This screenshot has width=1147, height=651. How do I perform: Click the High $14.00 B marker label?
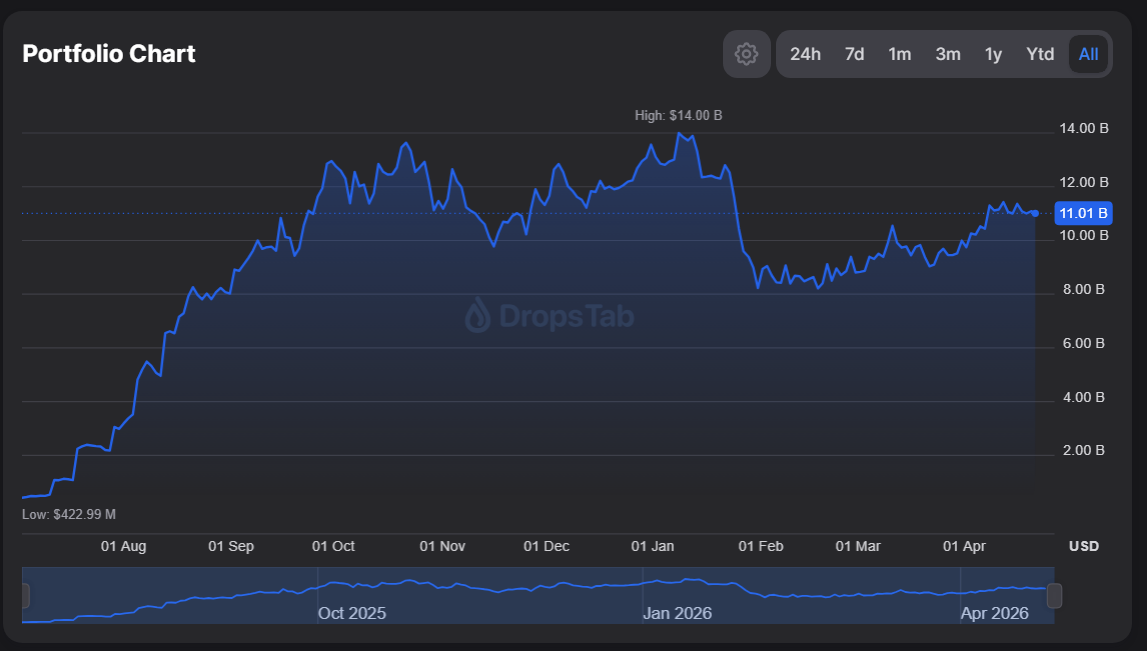click(x=680, y=115)
